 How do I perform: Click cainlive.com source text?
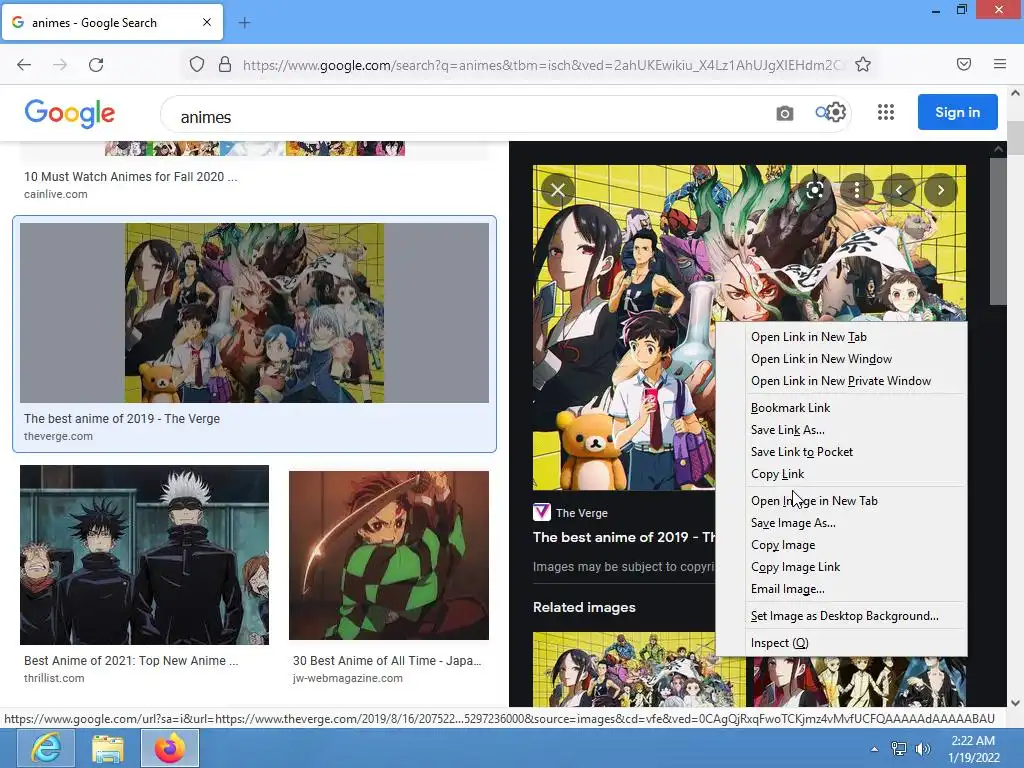pyautogui.click(x=56, y=195)
